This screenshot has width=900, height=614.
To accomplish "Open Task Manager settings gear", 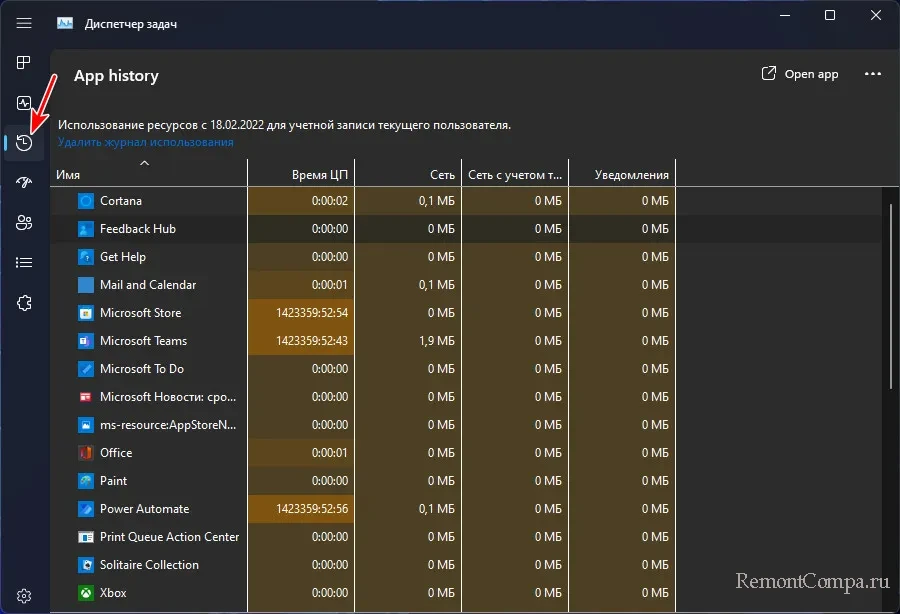I will pyautogui.click(x=24, y=596).
